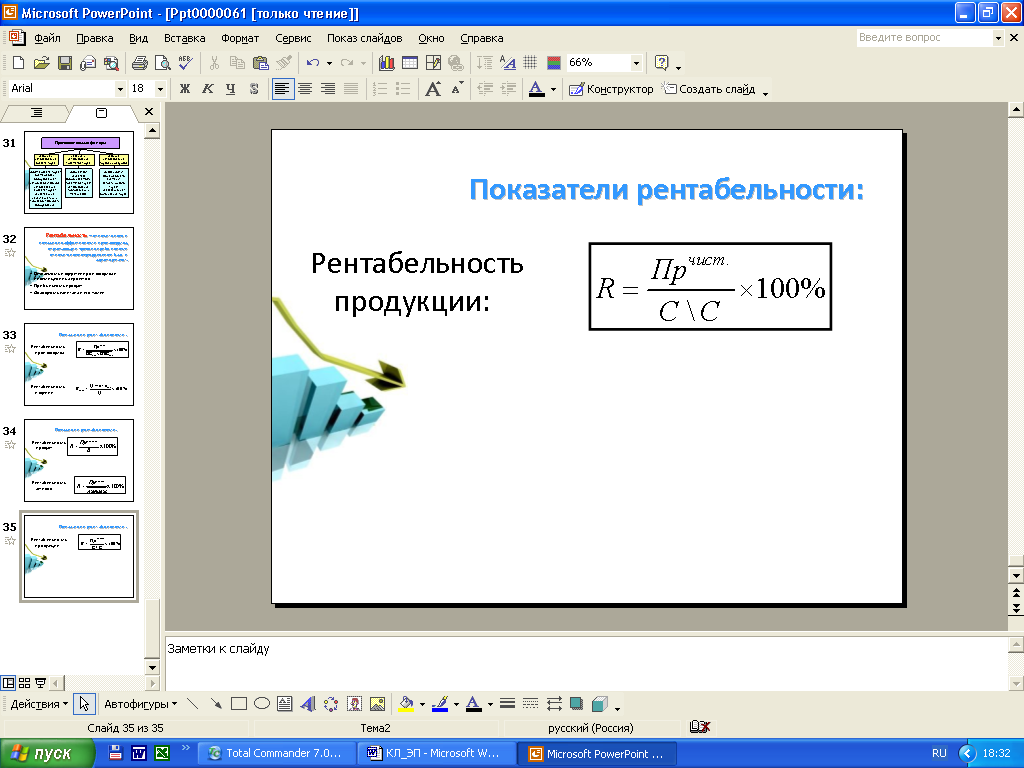Switch to the Outline pane tab
This screenshot has height=768, width=1024.
[x=37, y=113]
